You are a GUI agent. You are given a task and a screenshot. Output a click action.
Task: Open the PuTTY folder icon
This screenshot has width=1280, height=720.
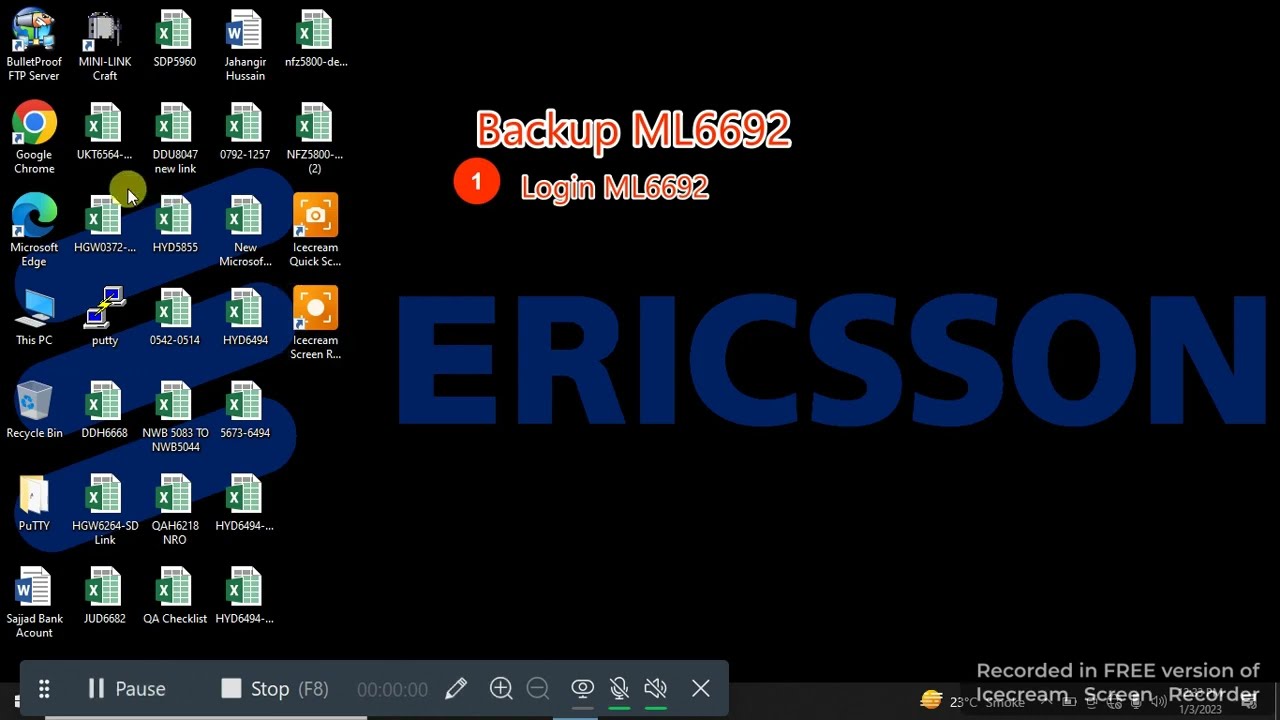pyautogui.click(x=34, y=503)
